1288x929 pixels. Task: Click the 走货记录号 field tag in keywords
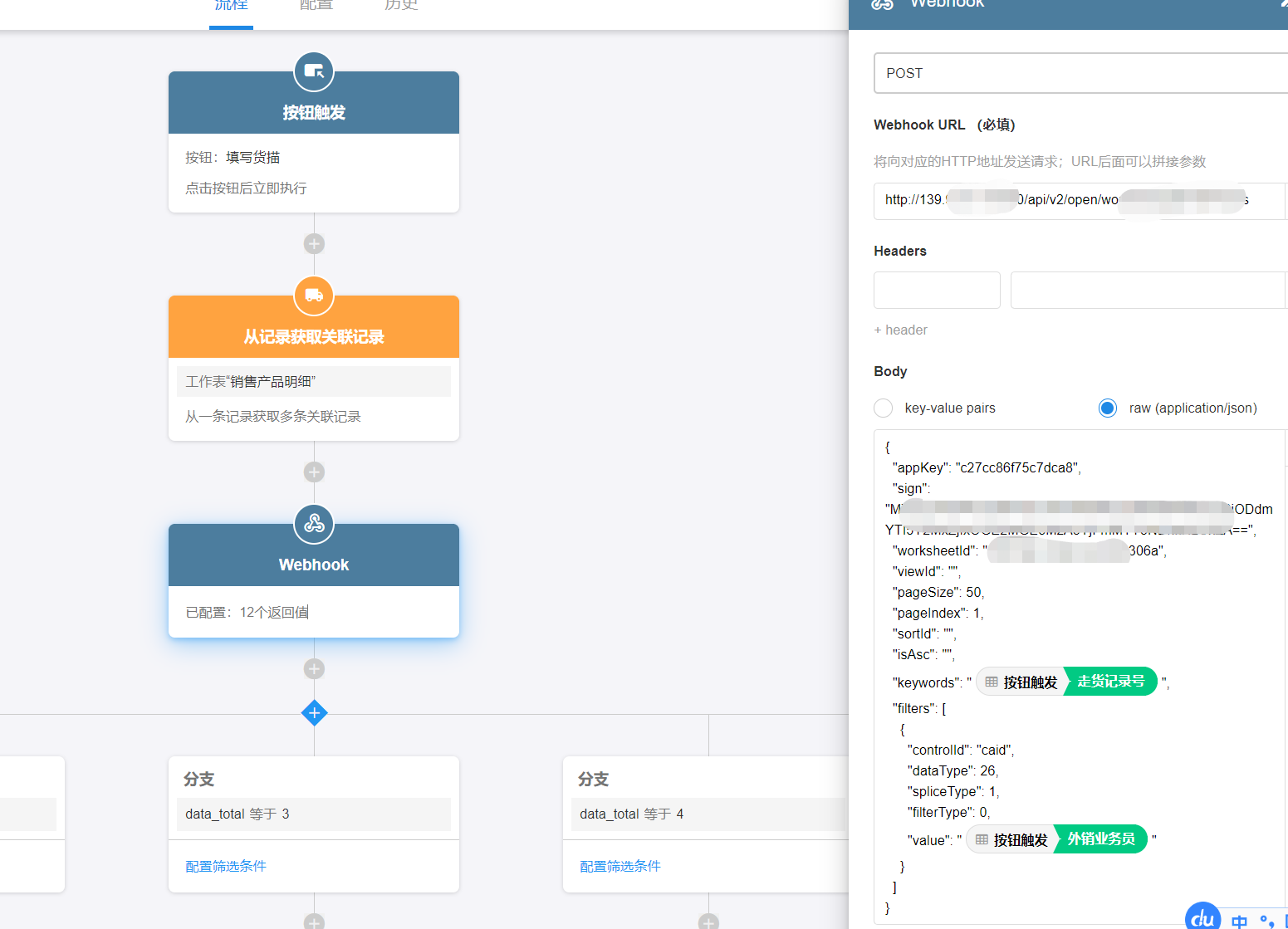coord(1110,682)
